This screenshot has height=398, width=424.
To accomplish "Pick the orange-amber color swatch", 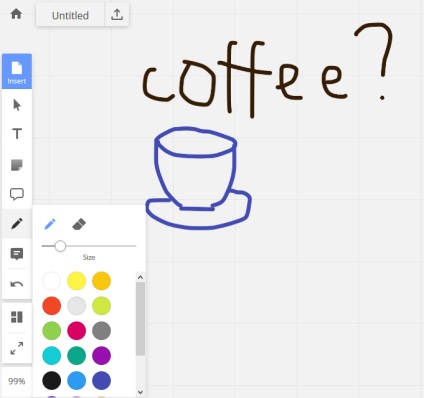I will 101,281.
